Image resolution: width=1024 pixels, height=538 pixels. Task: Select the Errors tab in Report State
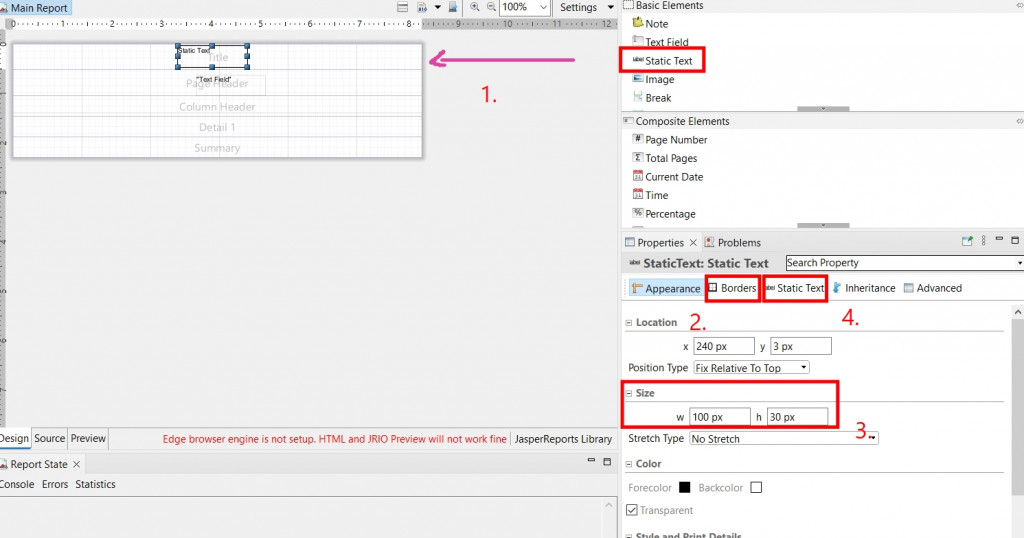(x=55, y=484)
